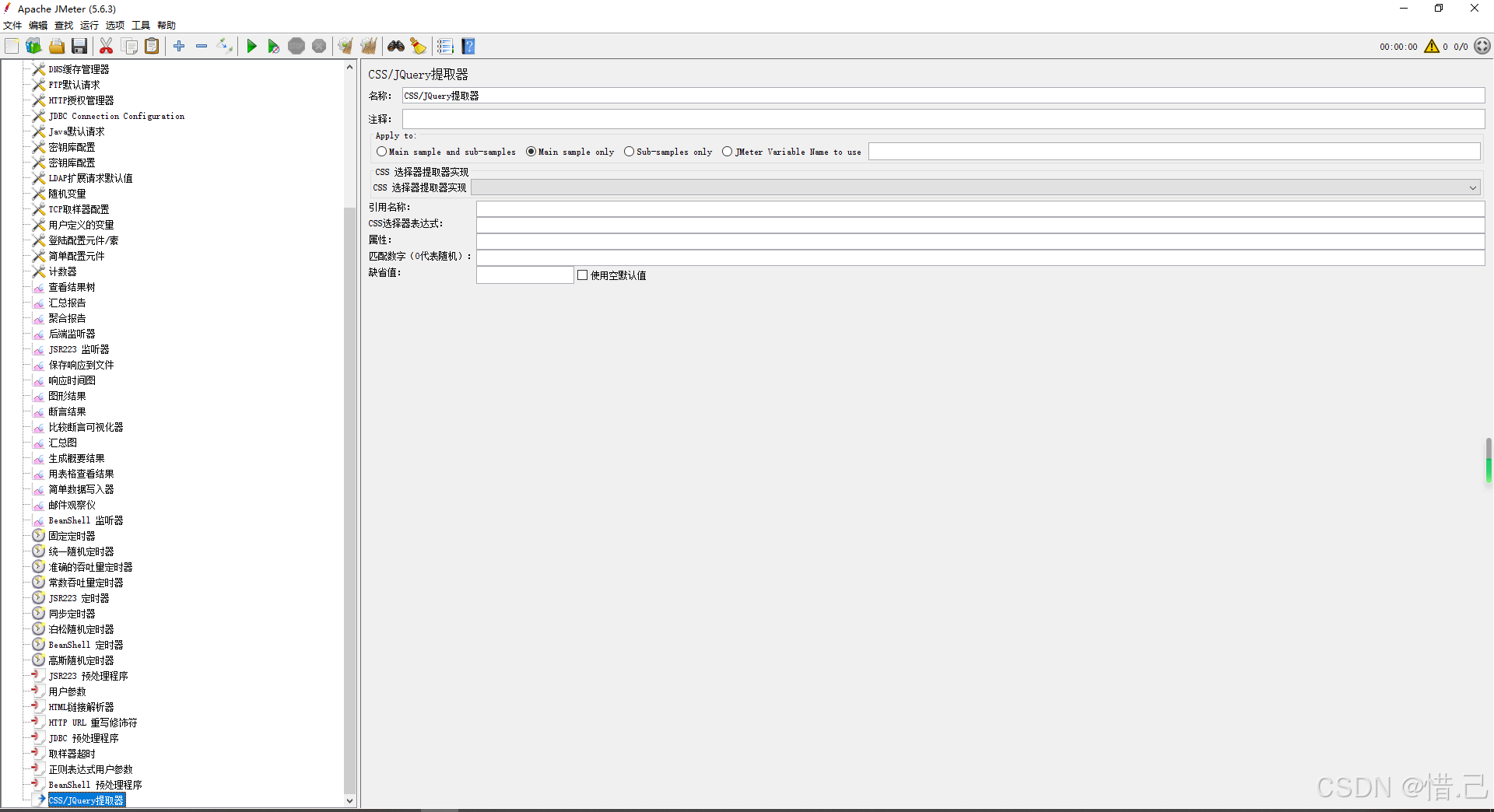
Task: Open the log viewer warning triangle
Action: tap(1431, 47)
